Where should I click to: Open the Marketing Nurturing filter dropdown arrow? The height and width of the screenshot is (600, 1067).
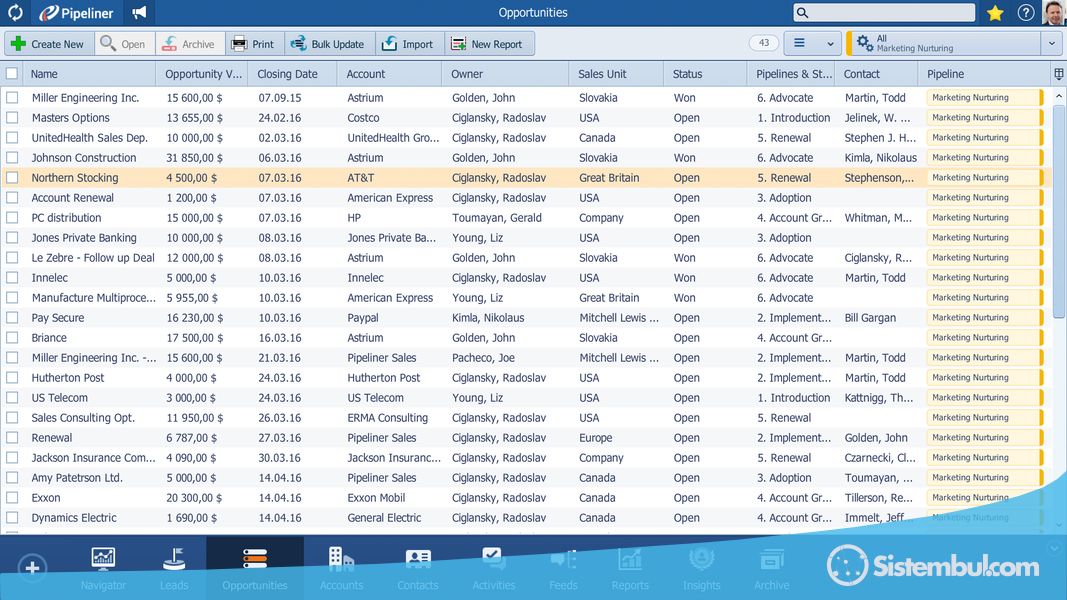(x=1051, y=44)
